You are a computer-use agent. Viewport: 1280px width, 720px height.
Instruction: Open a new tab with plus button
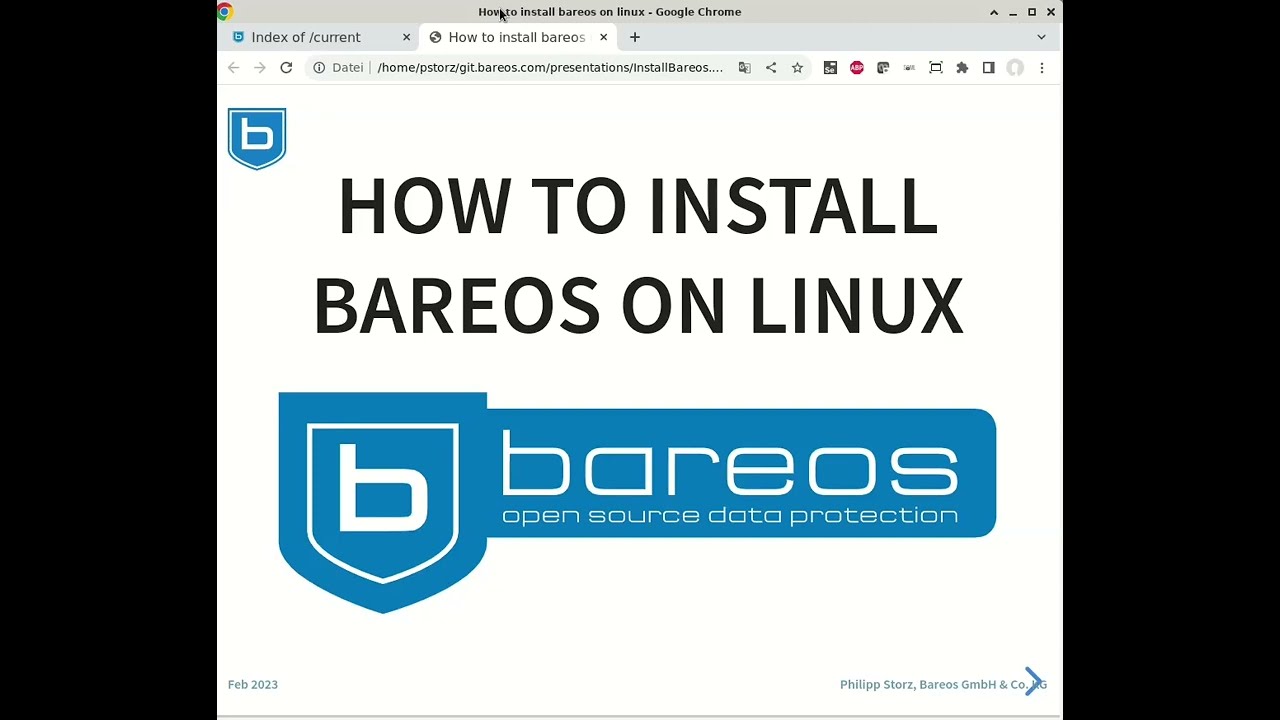click(635, 37)
